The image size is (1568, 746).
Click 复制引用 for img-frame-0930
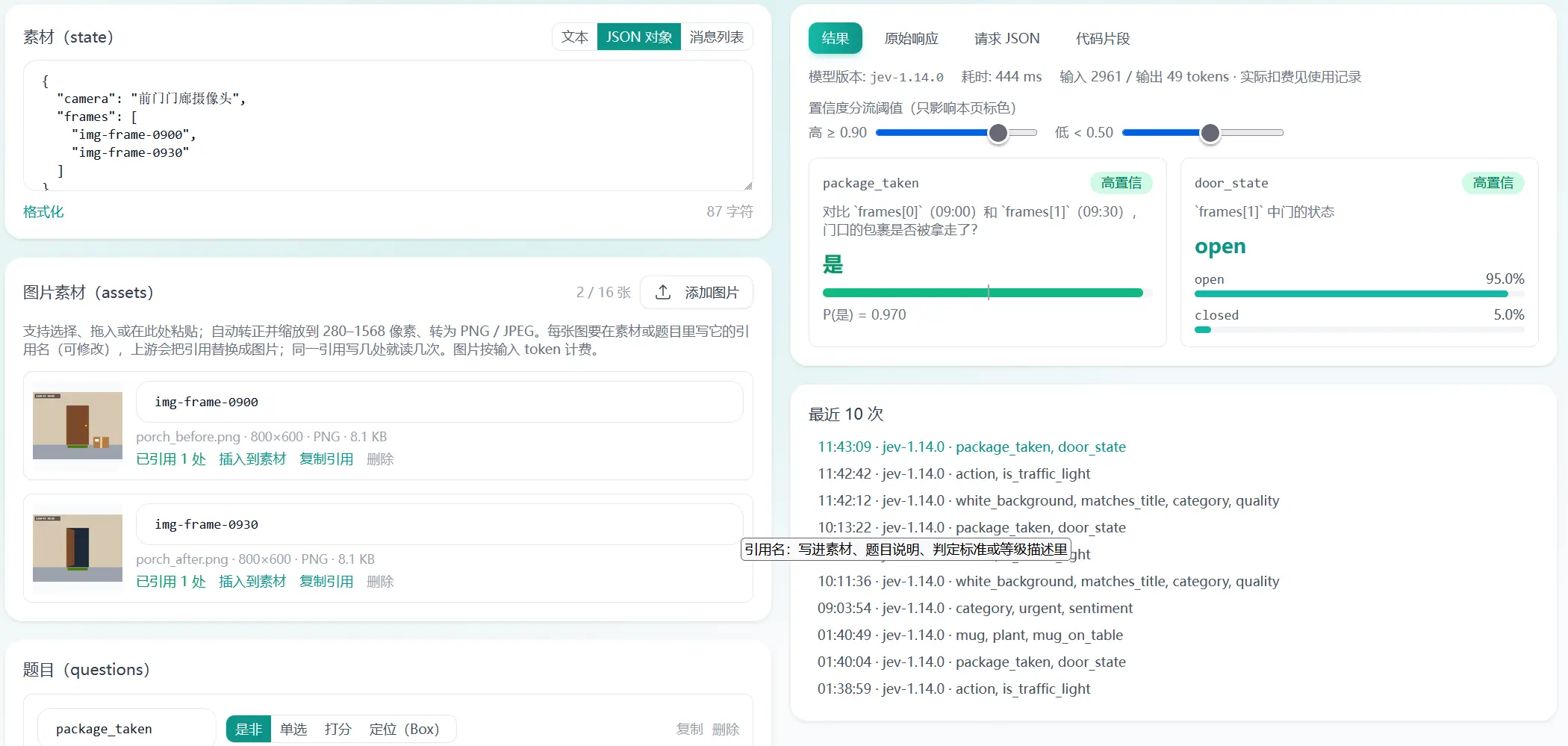(x=326, y=581)
